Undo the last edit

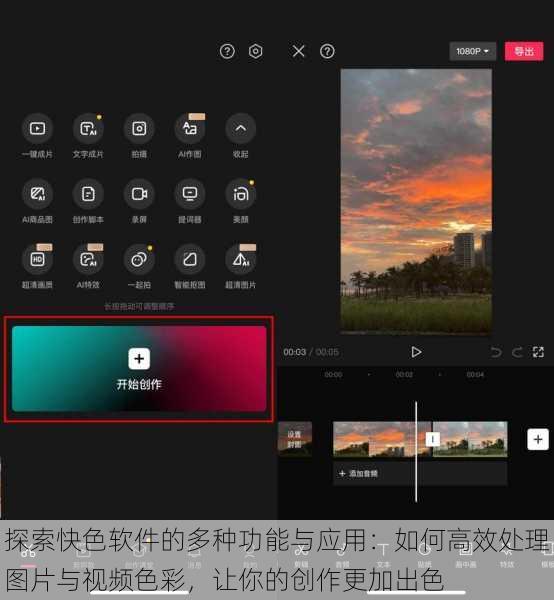point(496,352)
